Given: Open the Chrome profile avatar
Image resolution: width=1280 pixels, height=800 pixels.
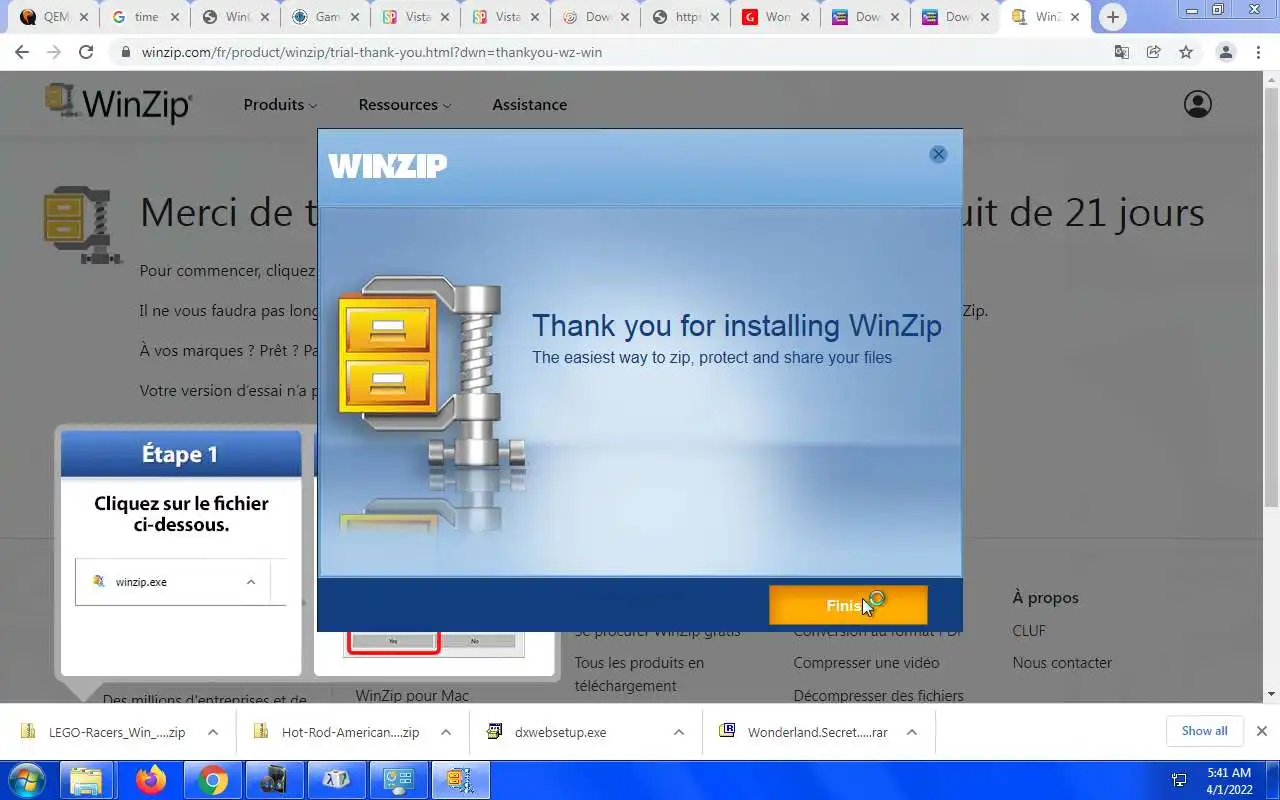Looking at the screenshot, I should tap(1225, 52).
